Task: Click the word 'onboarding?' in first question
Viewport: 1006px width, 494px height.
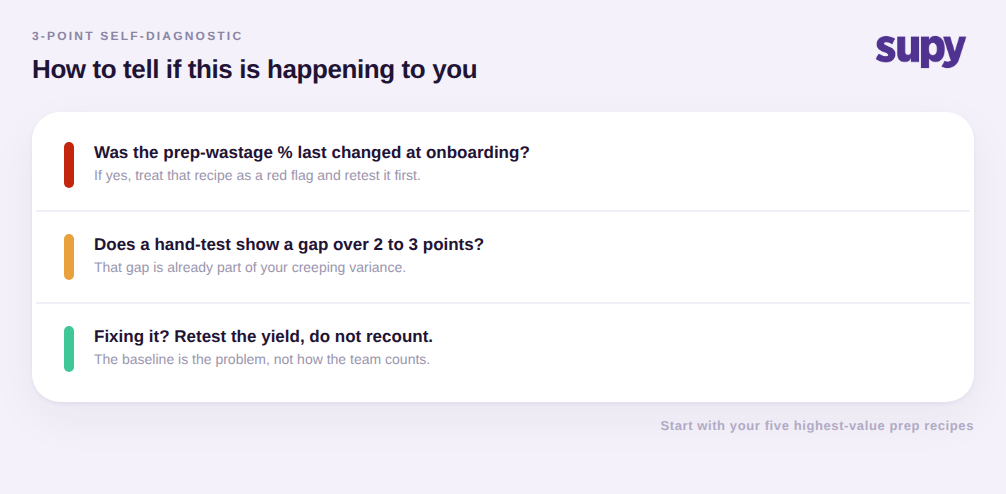Action: click(x=478, y=153)
